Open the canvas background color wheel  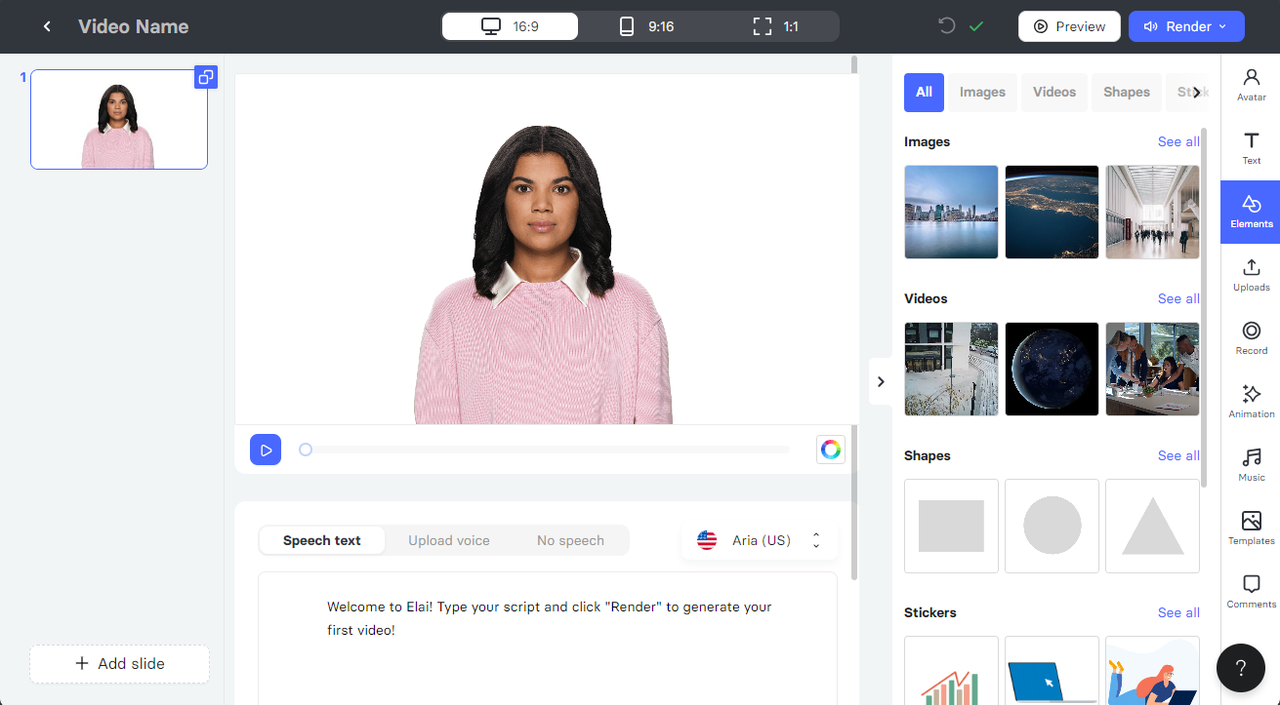[x=830, y=450]
